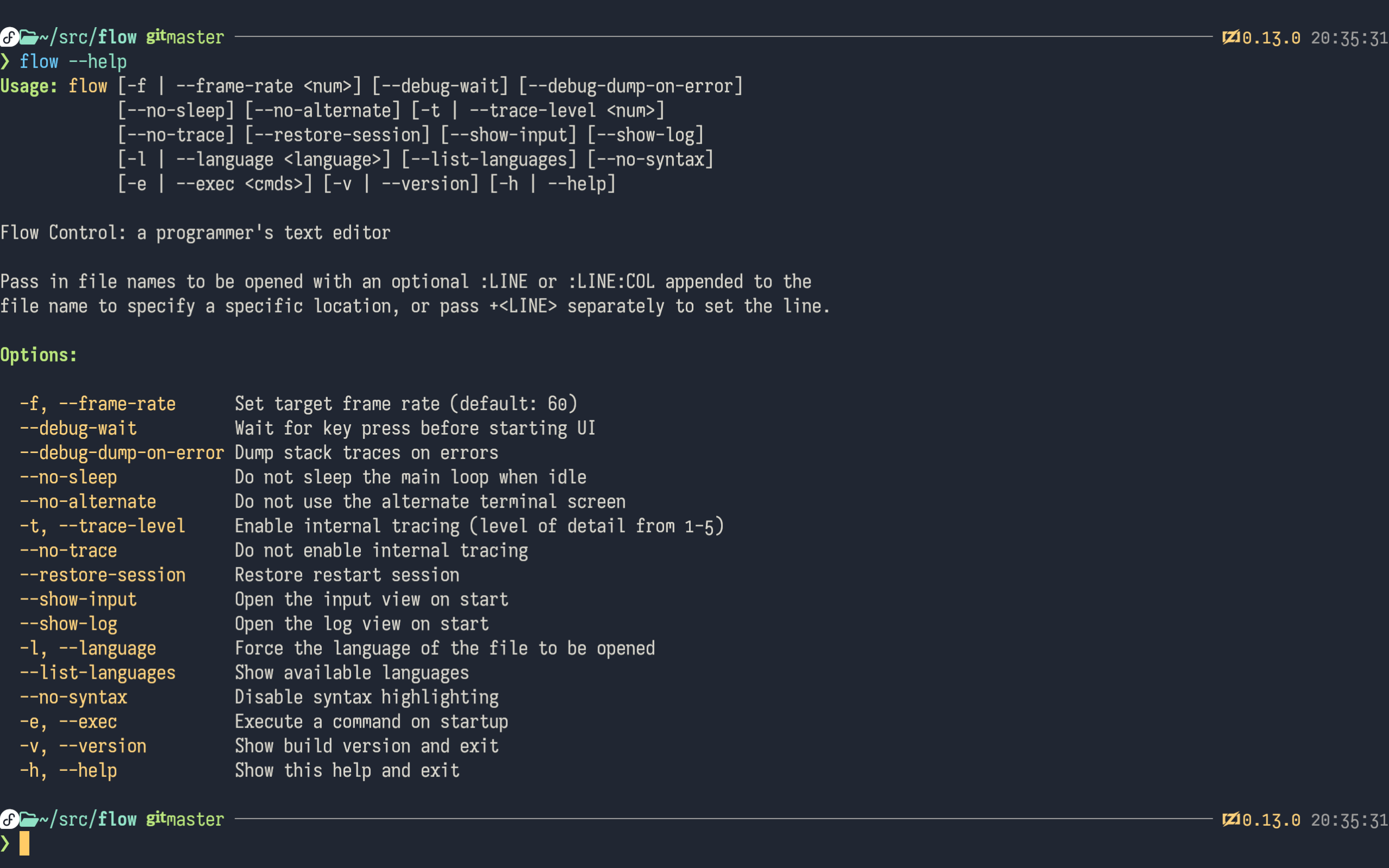Click the '--debug-dump-on-error' entry in the options list
Screen dimensions: 1389x868
122,453
